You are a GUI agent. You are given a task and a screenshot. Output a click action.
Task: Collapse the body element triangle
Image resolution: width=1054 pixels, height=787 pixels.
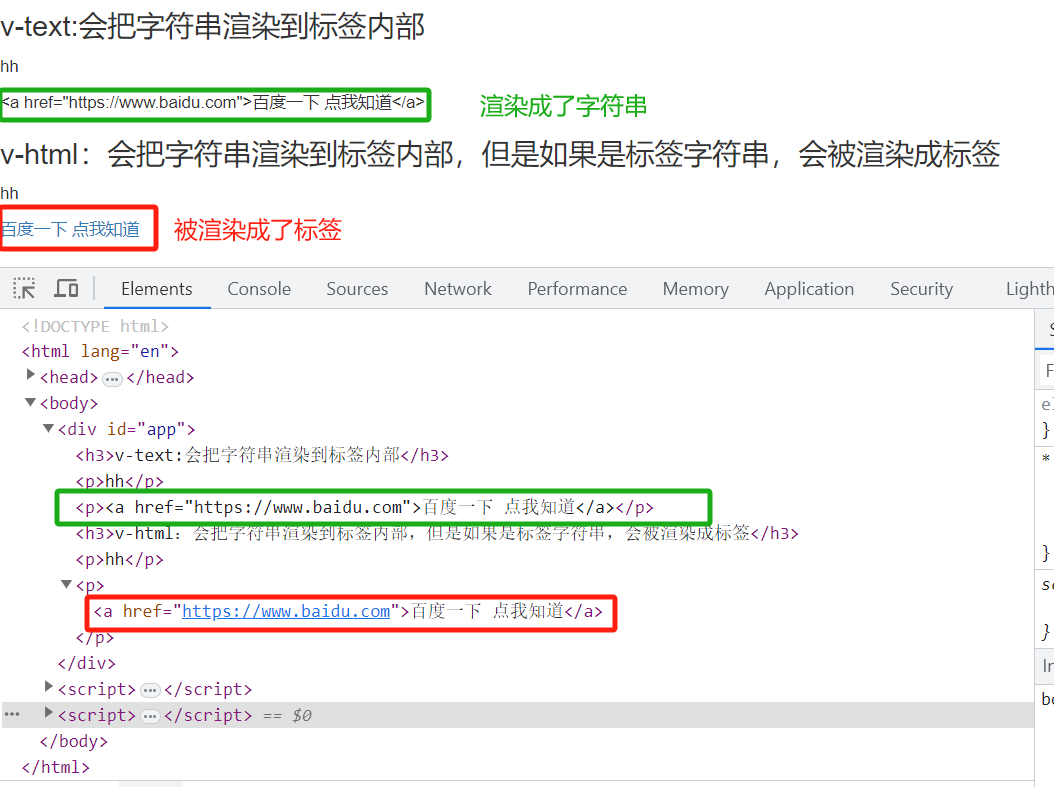(30, 402)
